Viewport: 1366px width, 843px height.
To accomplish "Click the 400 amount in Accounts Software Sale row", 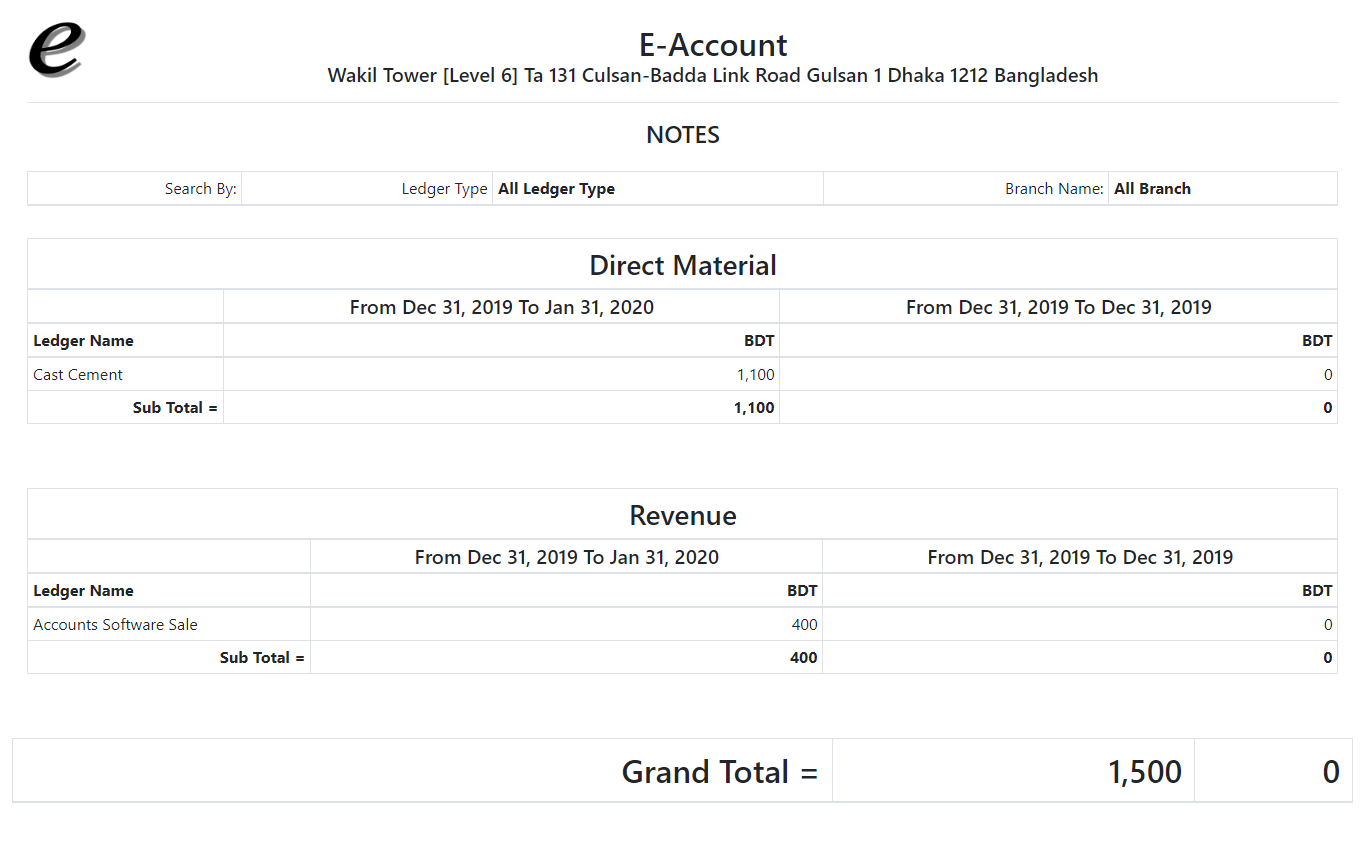I will coord(804,625).
